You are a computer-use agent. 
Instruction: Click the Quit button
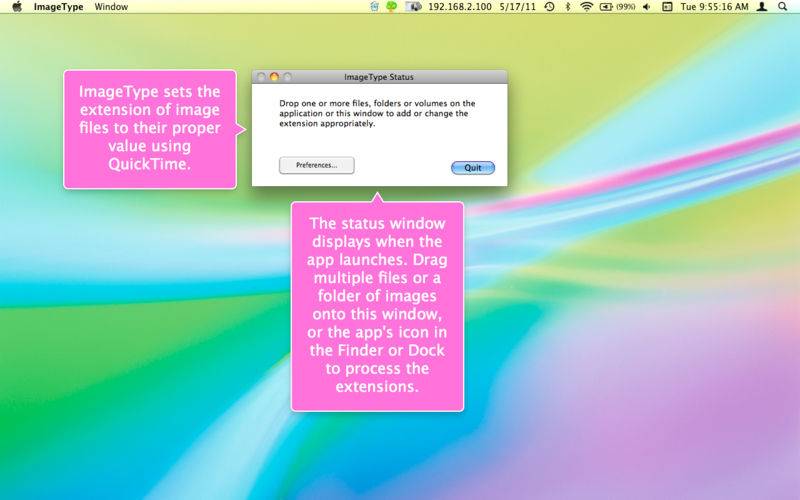click(473, 167)
